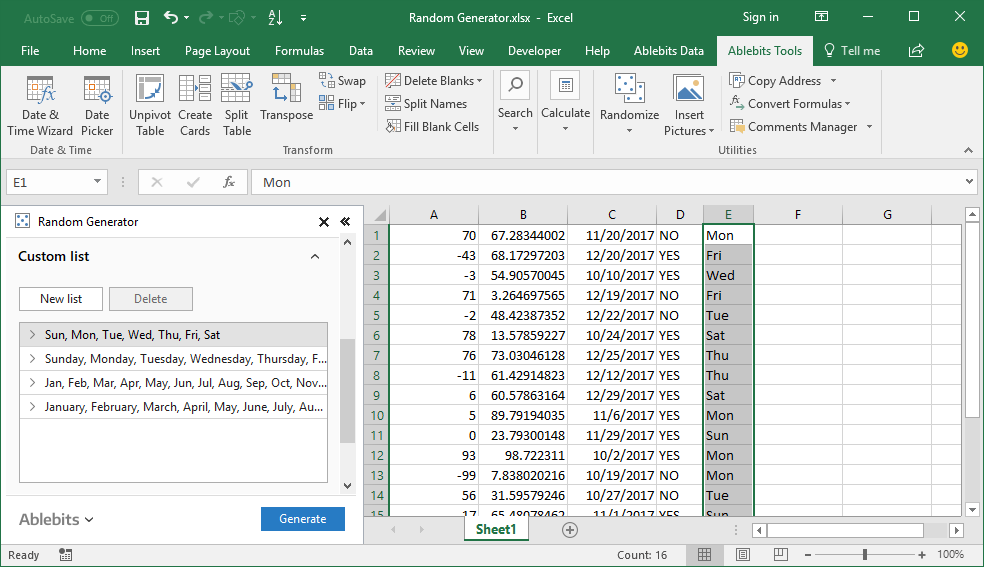This screenshot has width=984, height=567.
Task: Click the Delete list button
Action: click(x=151, y=299)
